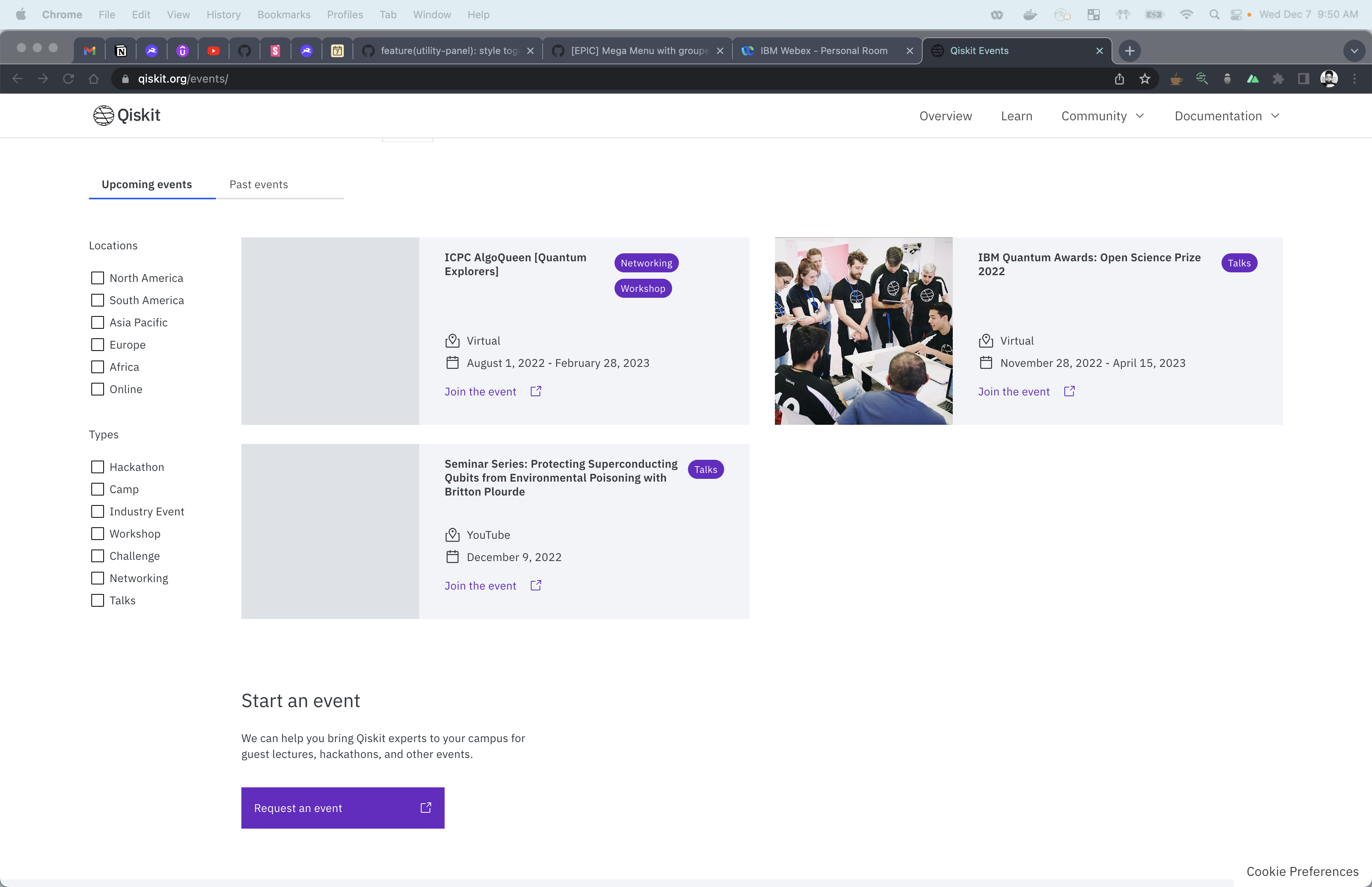
Task: Expand the Community dropdown menu
Action: pos(1102,116)
